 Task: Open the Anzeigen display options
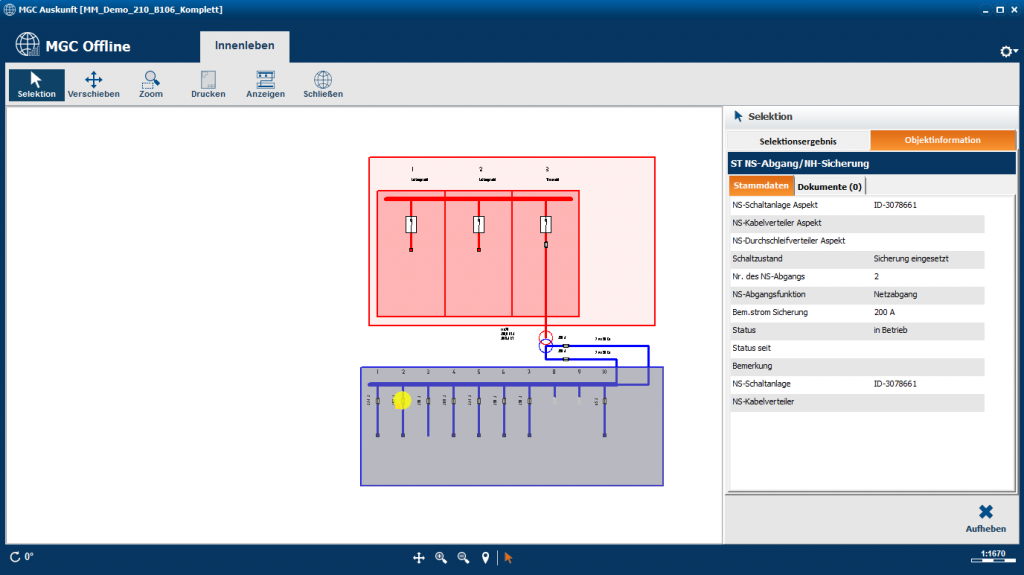tap(265, 84)
